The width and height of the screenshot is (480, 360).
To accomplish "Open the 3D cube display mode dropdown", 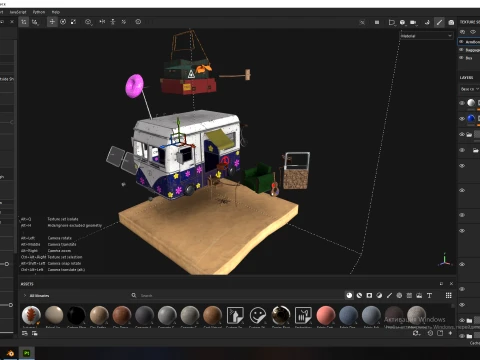I will pos(403,22).
